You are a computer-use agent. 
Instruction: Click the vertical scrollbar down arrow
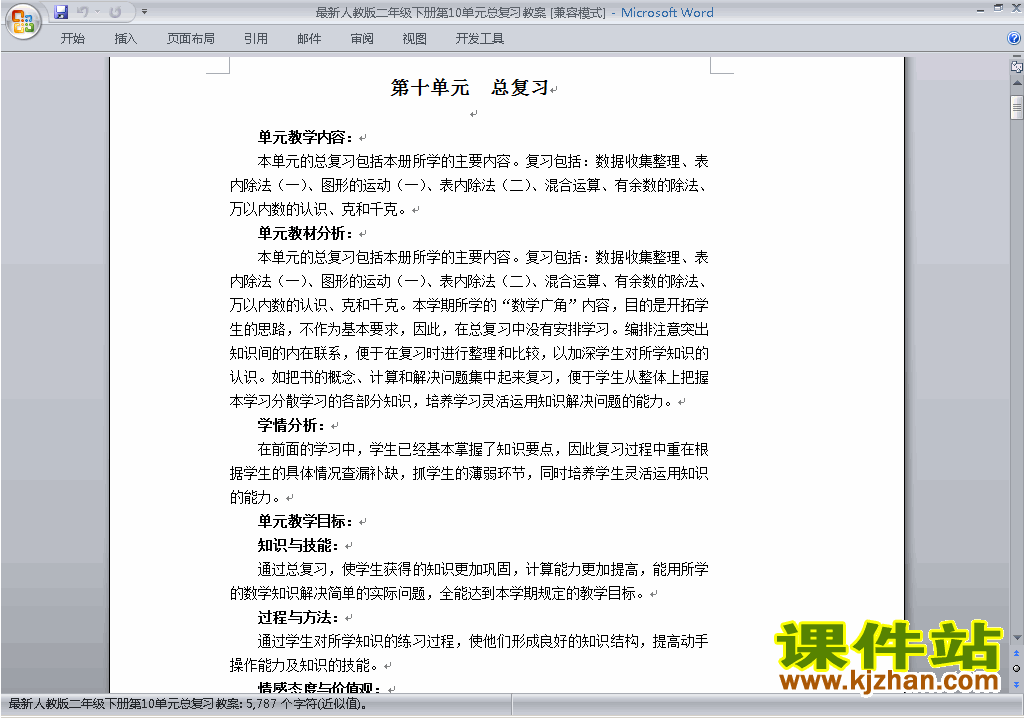tap(1017, 638)
